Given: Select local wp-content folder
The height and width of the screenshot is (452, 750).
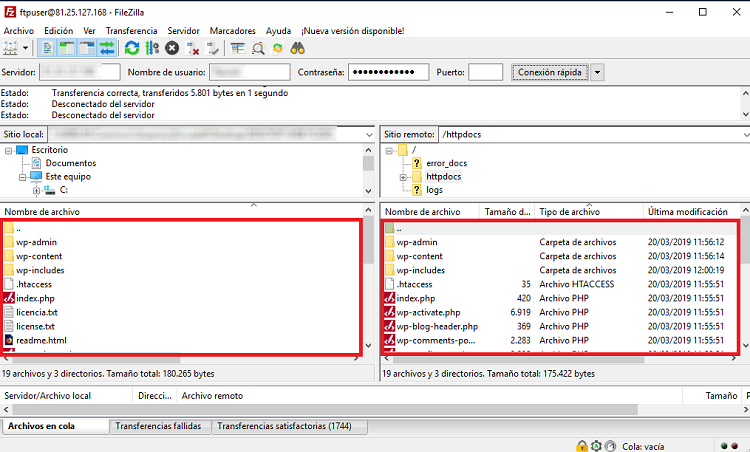Looking at the screenshot, I should pos(39,256).
